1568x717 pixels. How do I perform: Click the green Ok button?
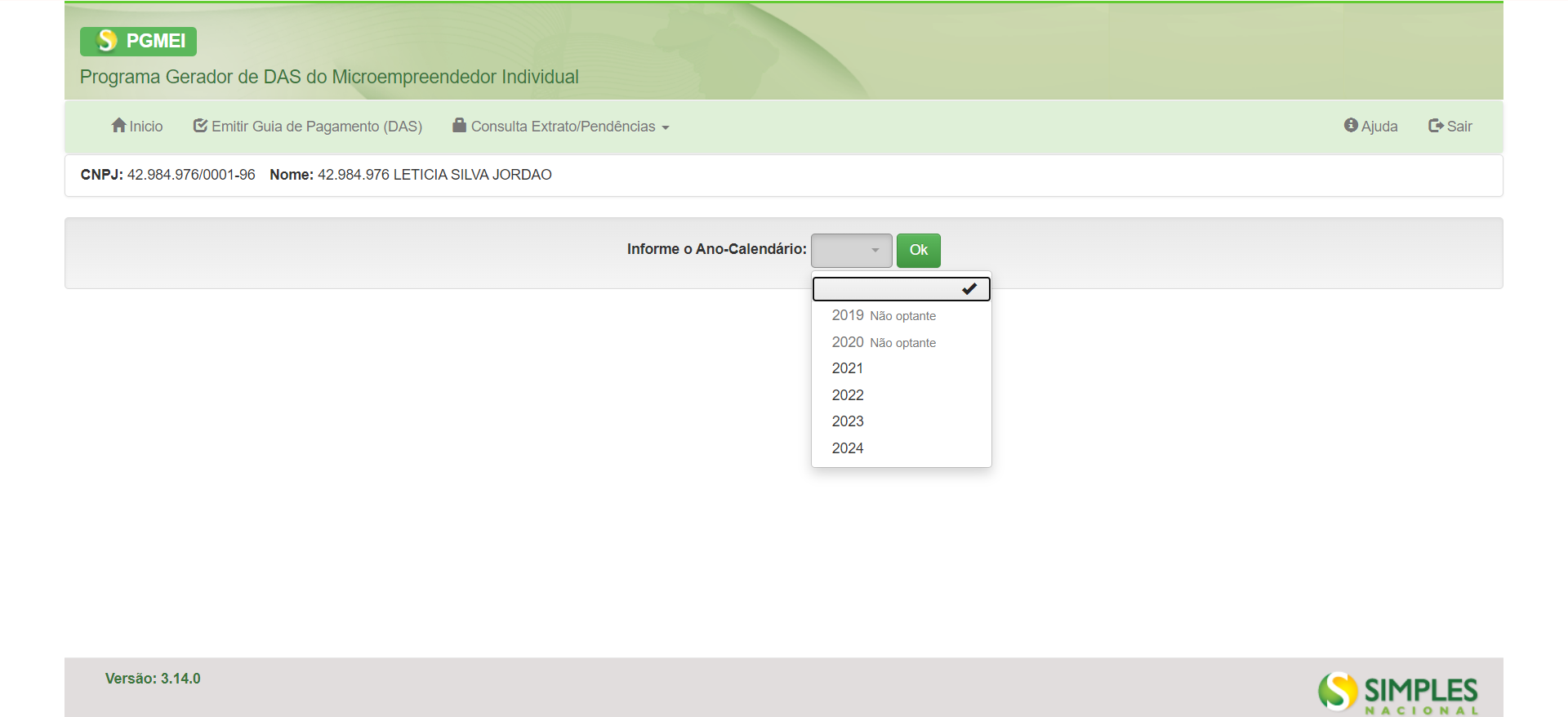pos(919,250)
